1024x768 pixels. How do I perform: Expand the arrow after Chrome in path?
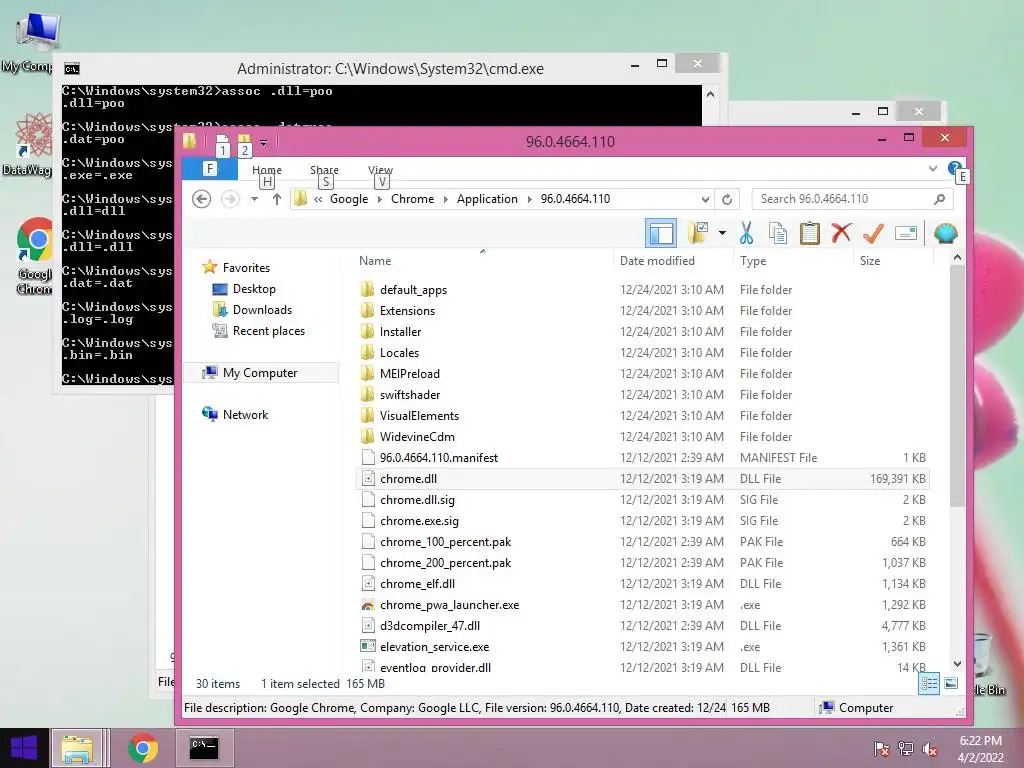445,199
